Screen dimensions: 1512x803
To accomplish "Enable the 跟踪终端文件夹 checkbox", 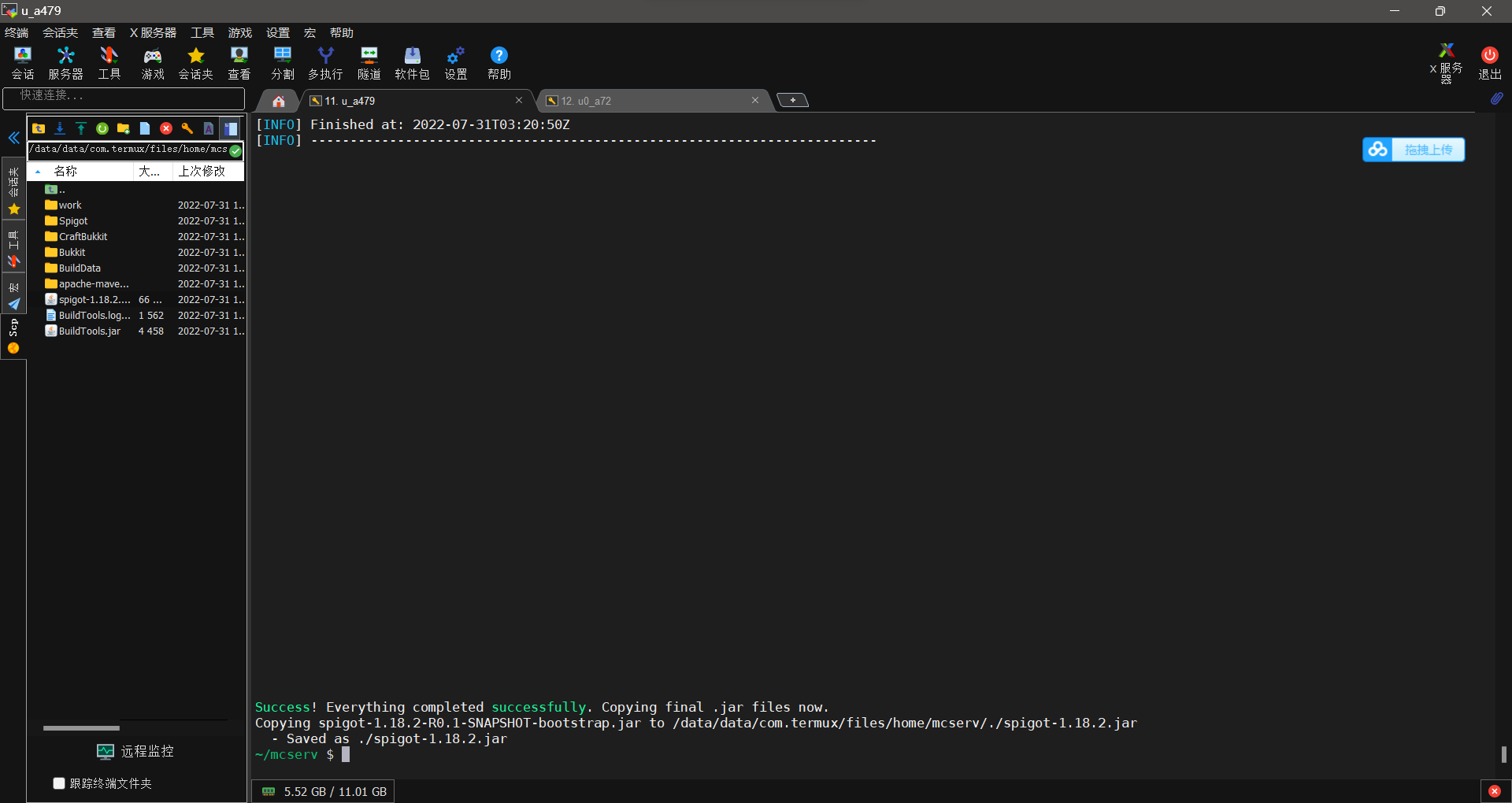I will coord(59,783).
